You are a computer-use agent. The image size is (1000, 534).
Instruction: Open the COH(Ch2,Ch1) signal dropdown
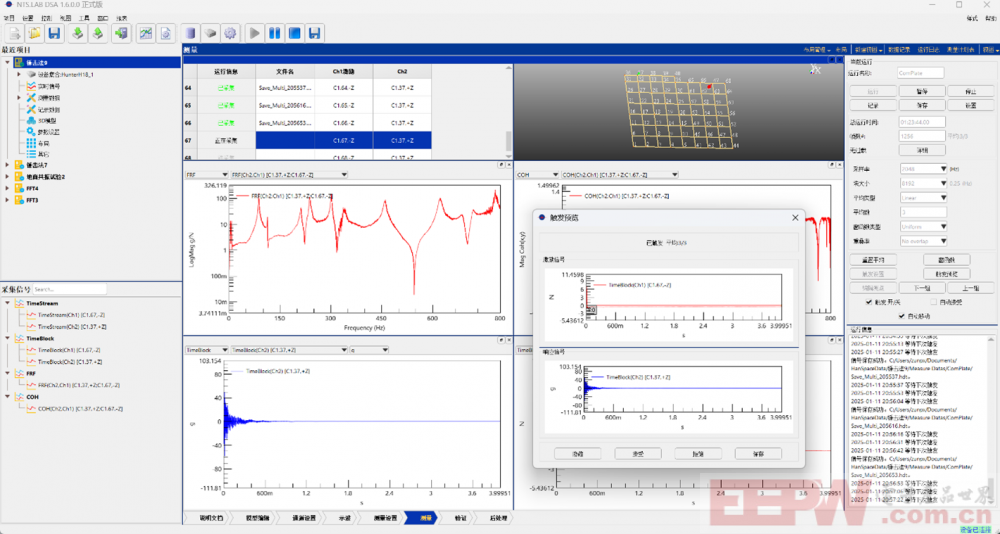[619, 175]
